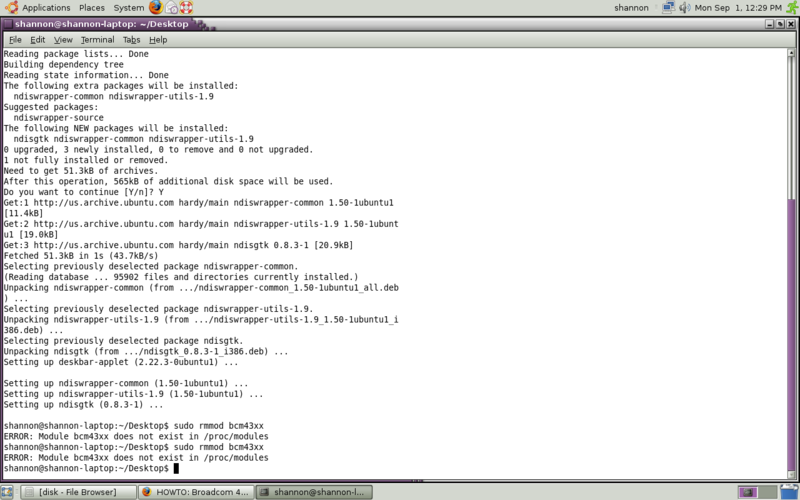Click 'Need to get 51.3kB of archives.' line
Image resolution: width=800 pixels, height=500 pixels.
81,170
